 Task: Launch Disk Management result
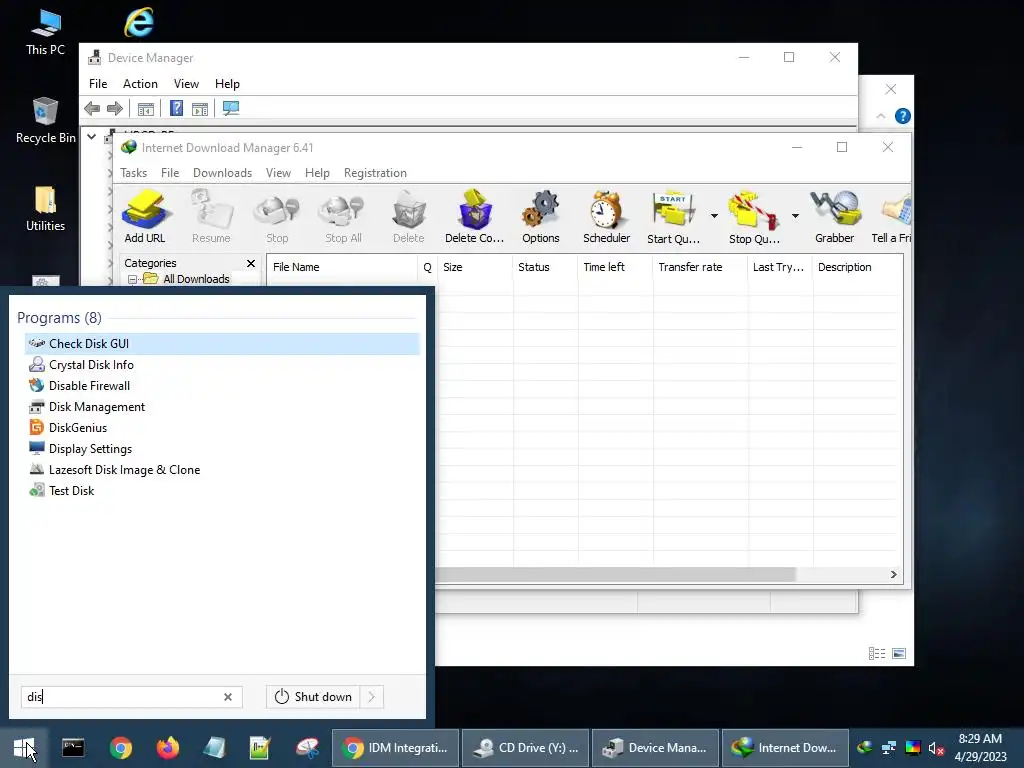coord(222,407)
